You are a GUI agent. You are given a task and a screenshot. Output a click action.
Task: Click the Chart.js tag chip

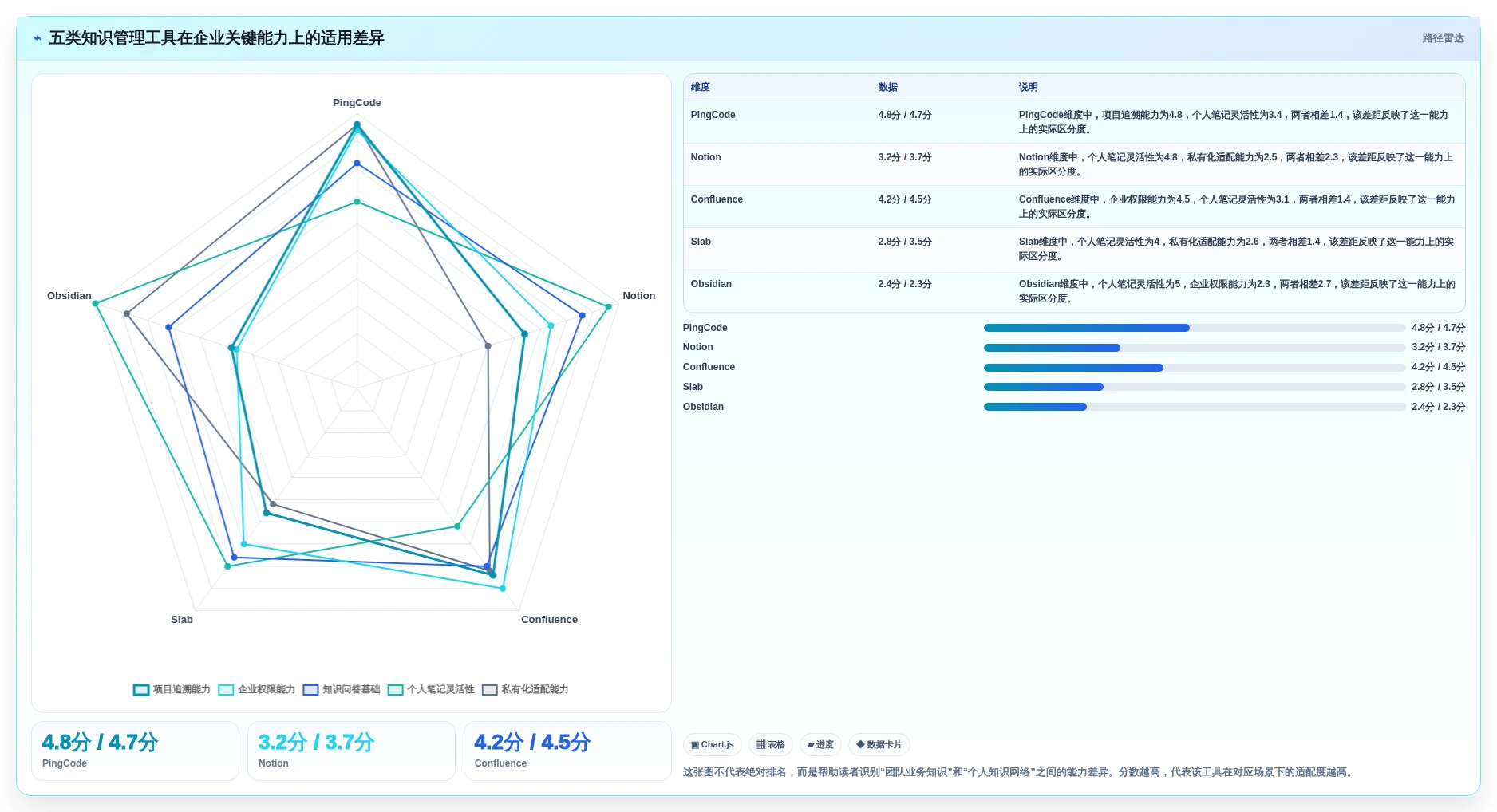(x=713, y=745)
